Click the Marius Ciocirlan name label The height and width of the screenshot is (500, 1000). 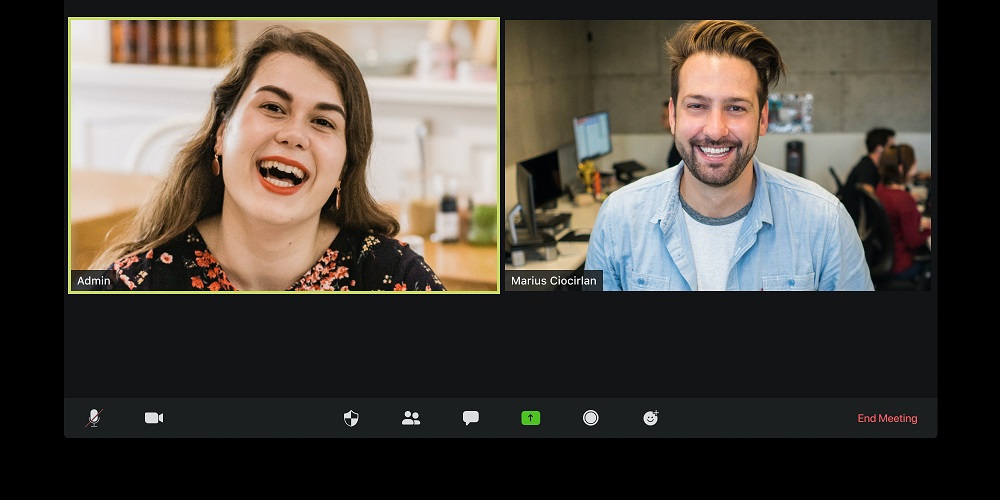pyautogui.click(x=554, y=281)
